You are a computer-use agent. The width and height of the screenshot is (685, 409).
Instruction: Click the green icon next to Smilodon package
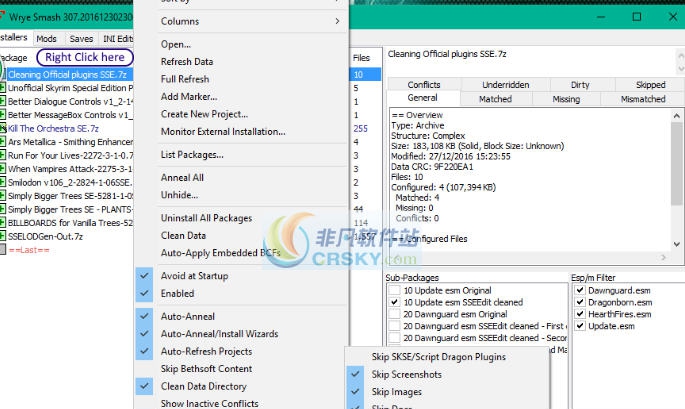(2, 182)
